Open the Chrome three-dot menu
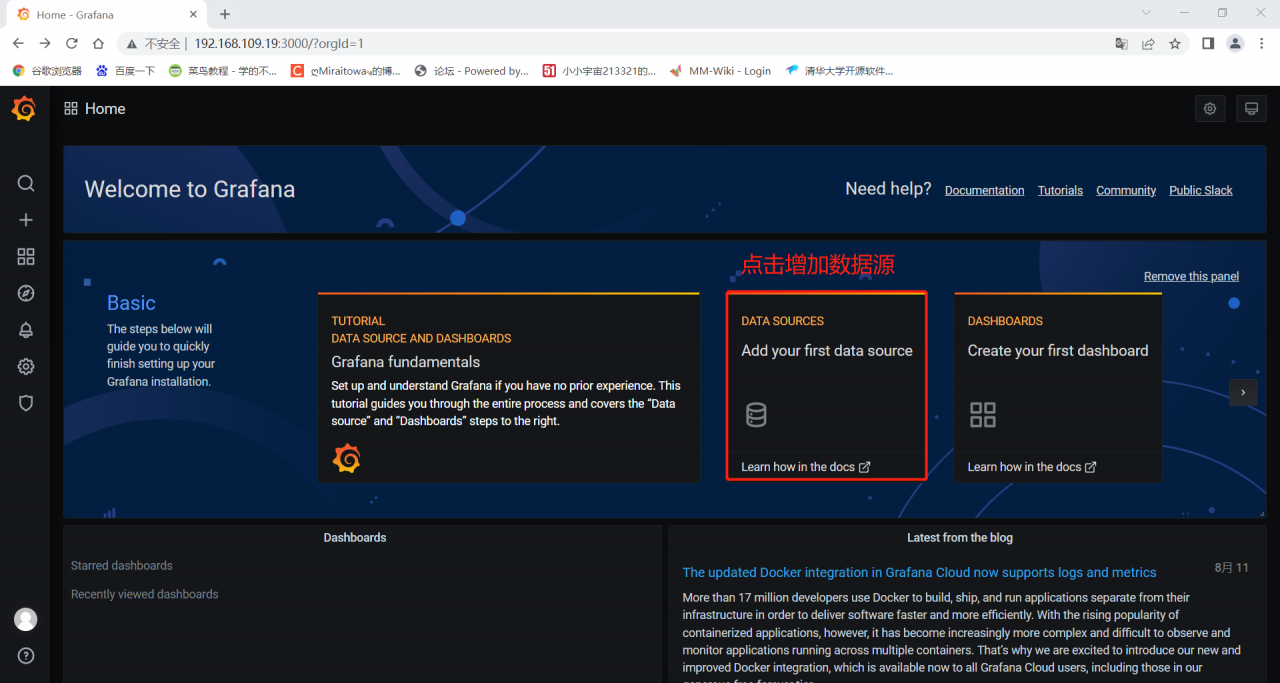The height and width of the screenshot is (683, 1280). 1262,43
